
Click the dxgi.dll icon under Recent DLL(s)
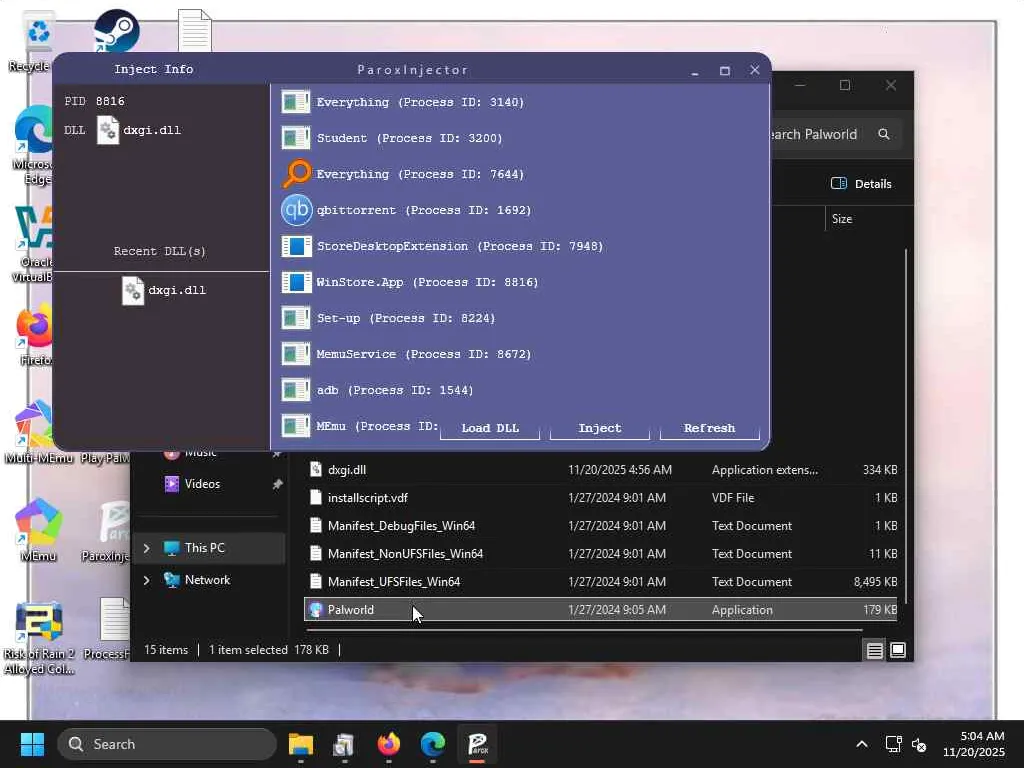(133, 291)
